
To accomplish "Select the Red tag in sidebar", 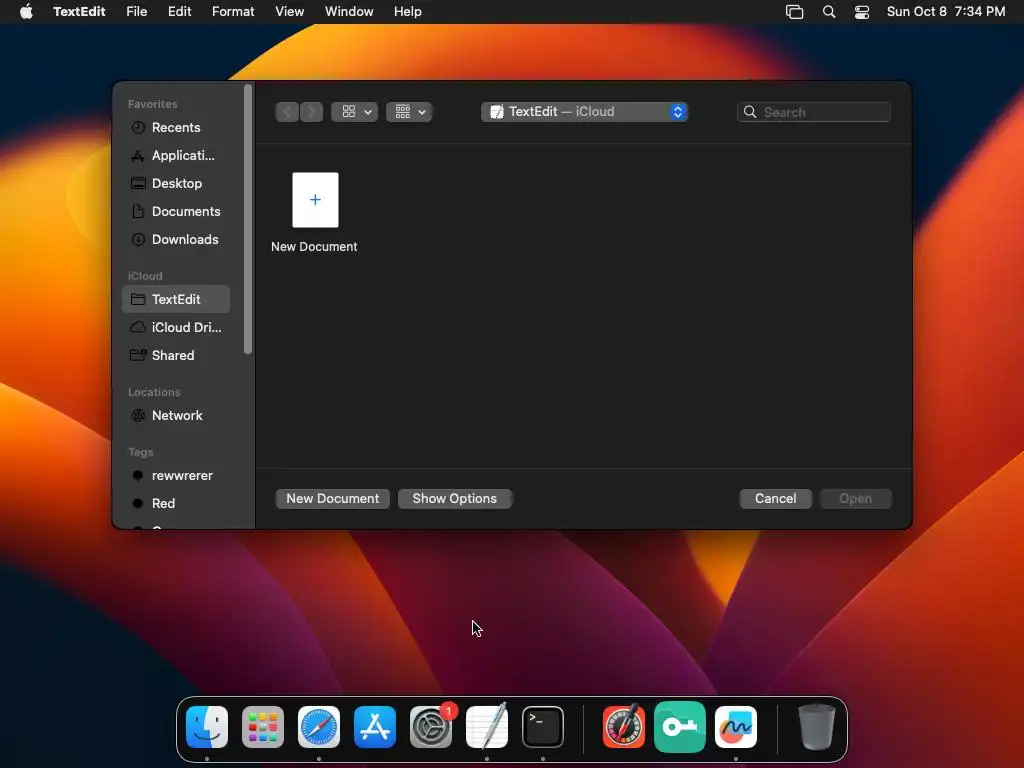I will 176,504.
